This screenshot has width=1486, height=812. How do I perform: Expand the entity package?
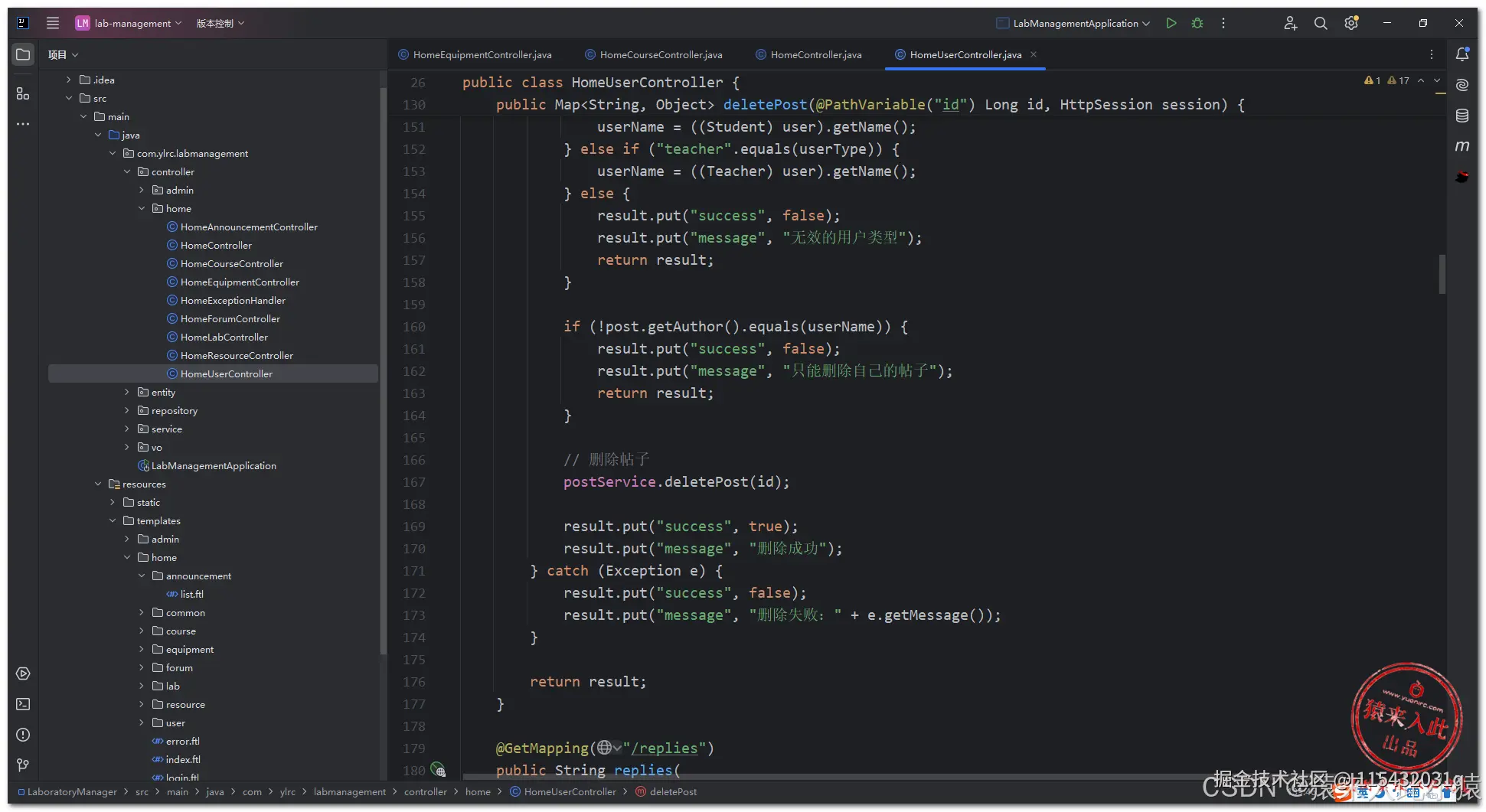[127, 392]
